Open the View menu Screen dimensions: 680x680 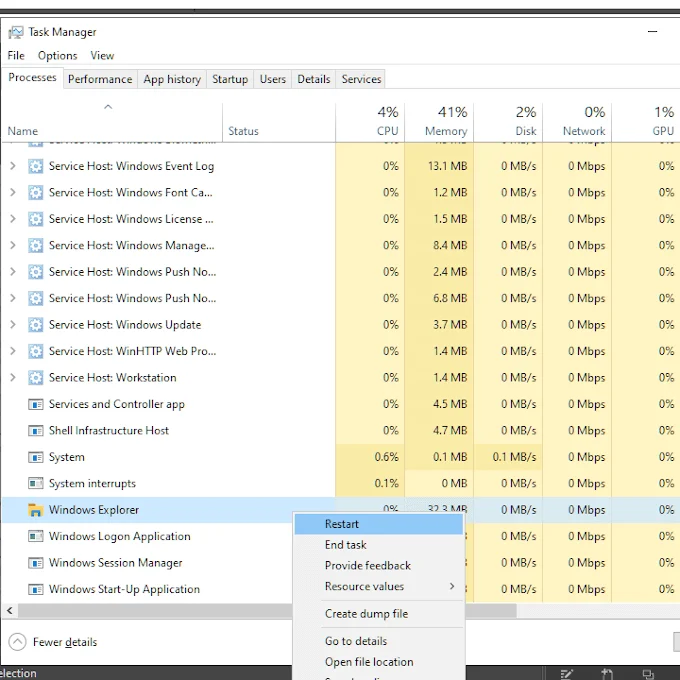pos(102,56)
